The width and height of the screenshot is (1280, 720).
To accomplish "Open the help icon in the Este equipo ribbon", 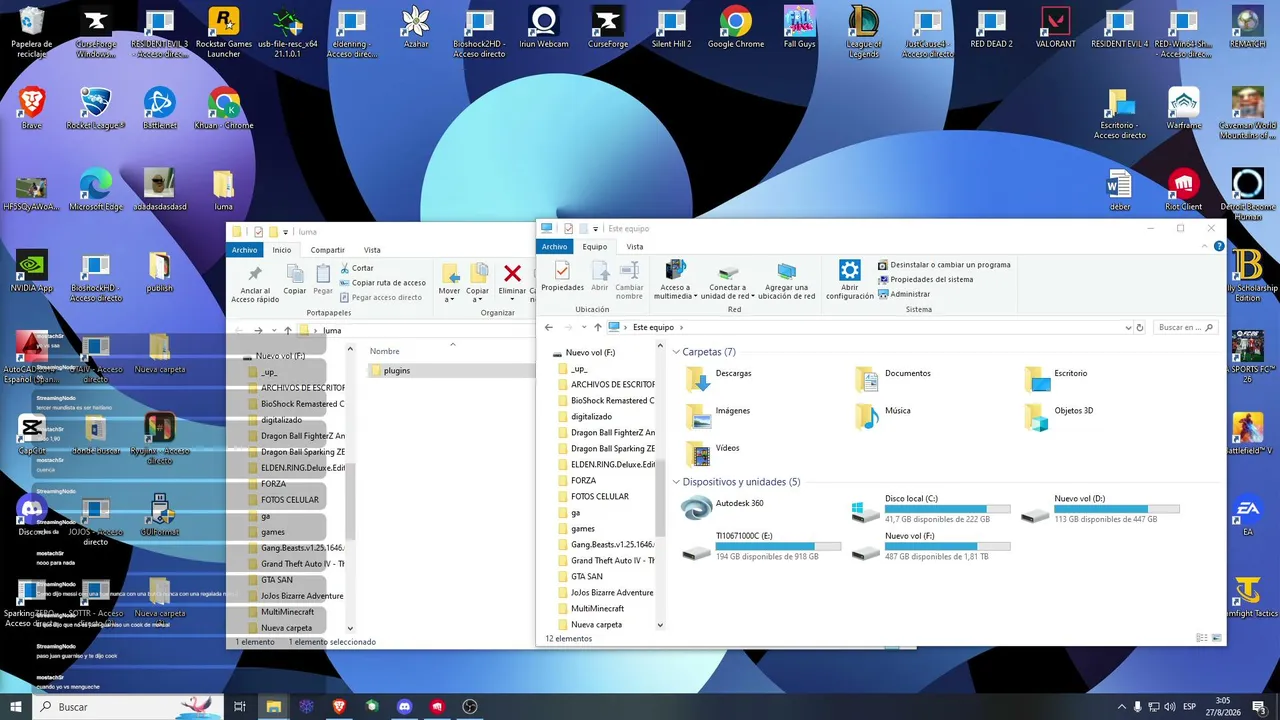I will [1218, 246].
